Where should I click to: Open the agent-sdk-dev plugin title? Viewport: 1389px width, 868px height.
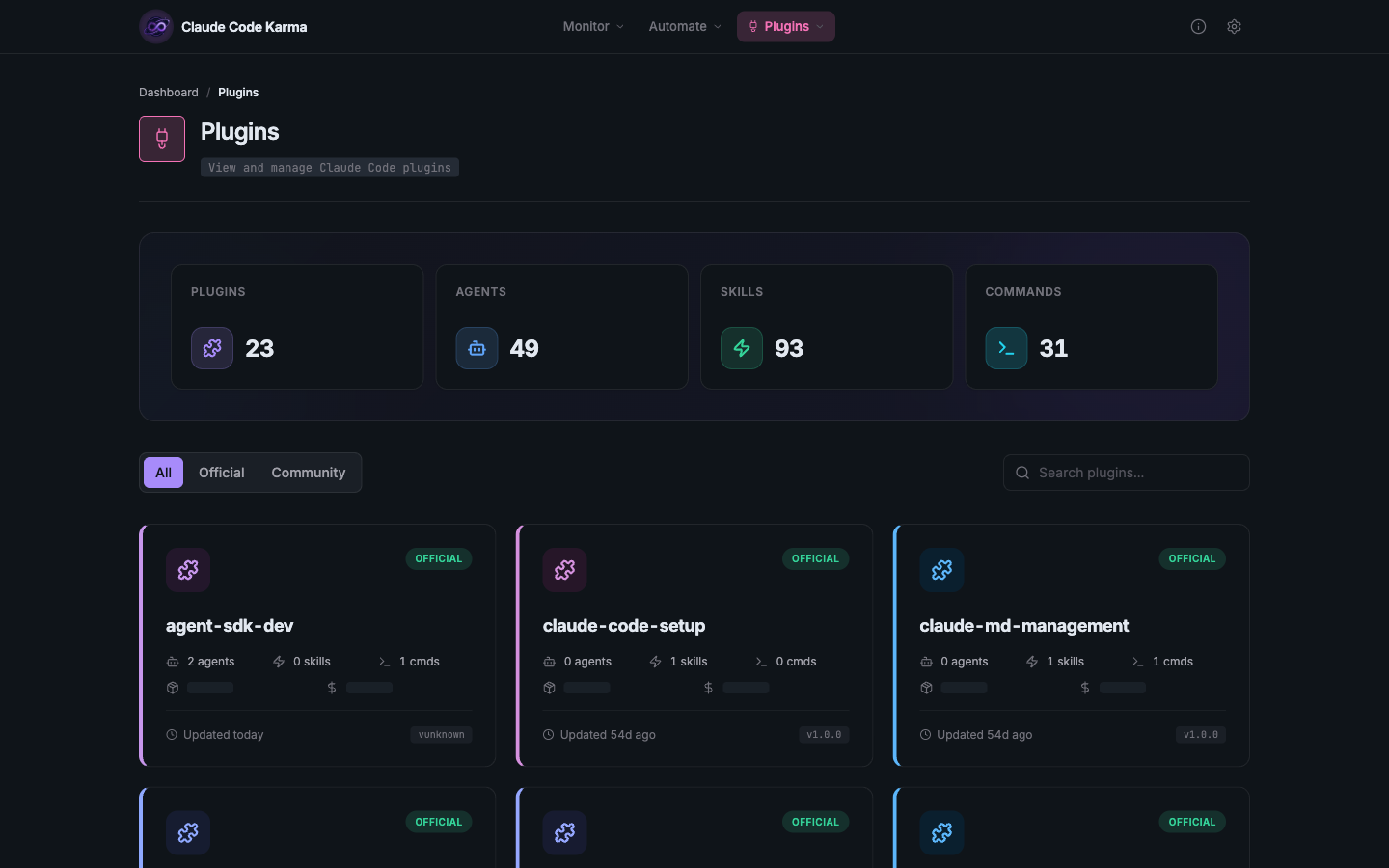pyautogui.click(x=230, y=626)
